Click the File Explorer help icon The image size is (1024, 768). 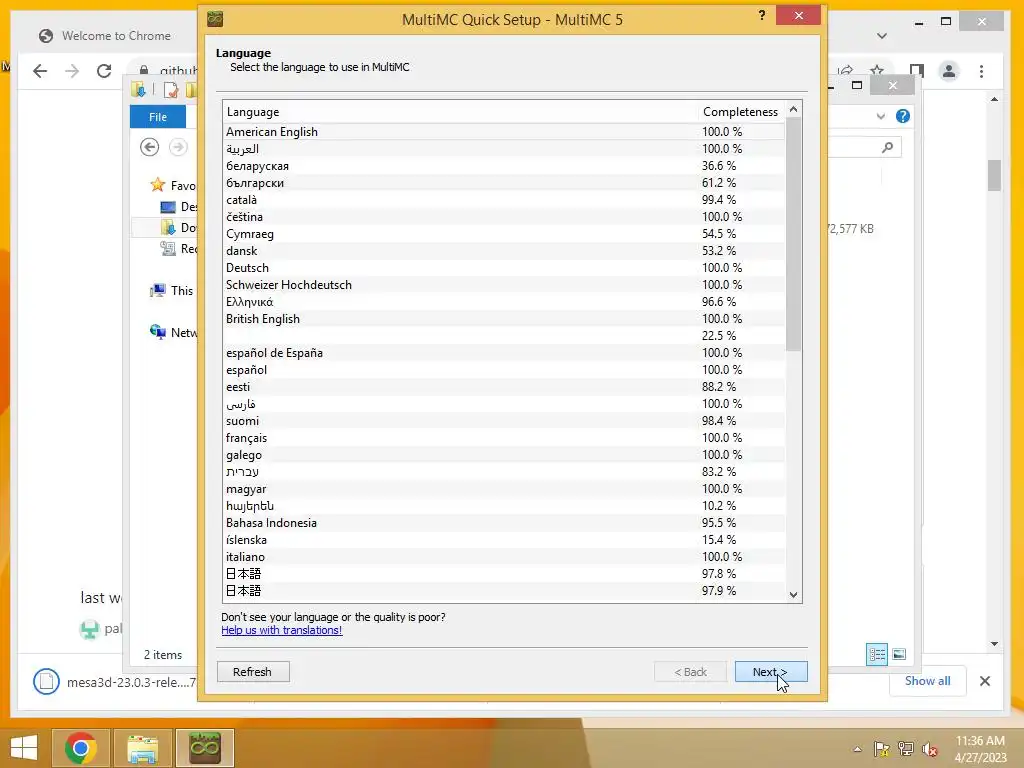903,116
